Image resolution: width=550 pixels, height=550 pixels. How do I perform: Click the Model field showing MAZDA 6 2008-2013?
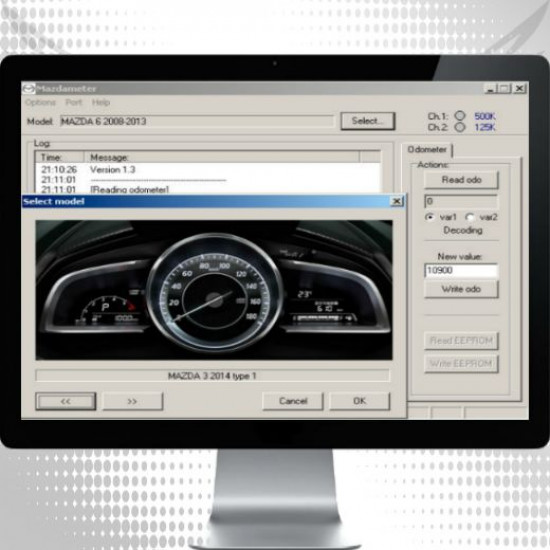coord(196,121)
